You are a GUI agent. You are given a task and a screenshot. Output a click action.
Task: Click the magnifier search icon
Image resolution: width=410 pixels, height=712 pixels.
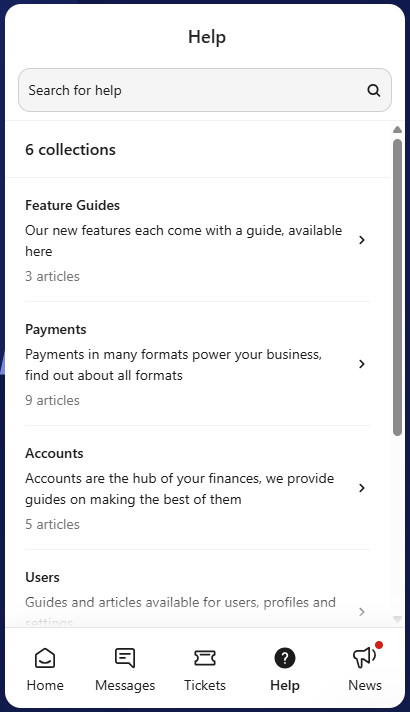tap(373, 90)
